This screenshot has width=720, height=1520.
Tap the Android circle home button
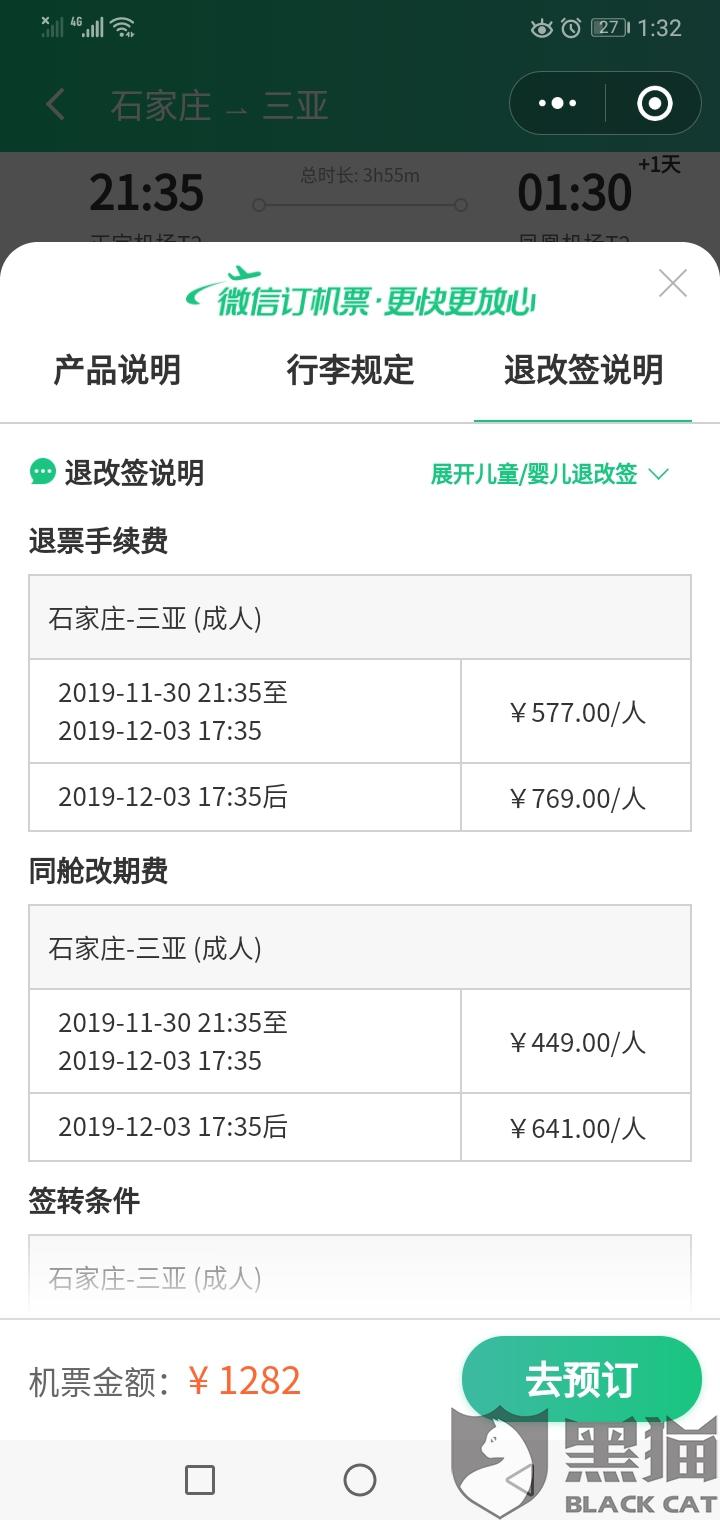(x=360, y=1480)
